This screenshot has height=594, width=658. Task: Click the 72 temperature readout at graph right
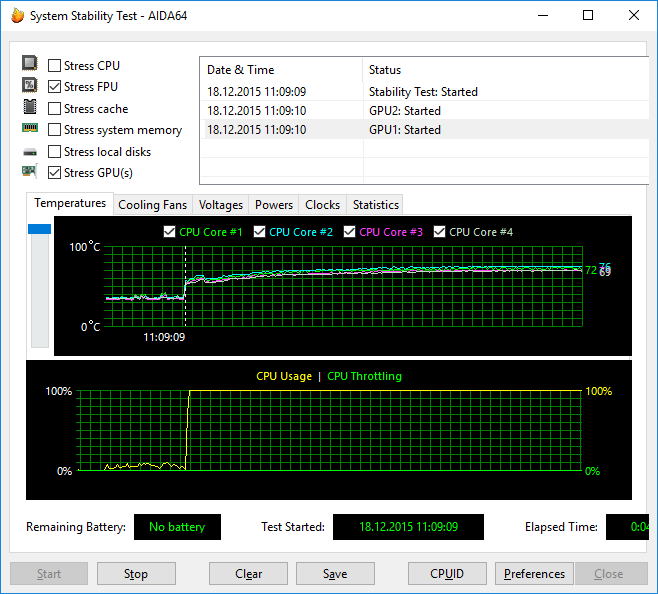point(591,270)
